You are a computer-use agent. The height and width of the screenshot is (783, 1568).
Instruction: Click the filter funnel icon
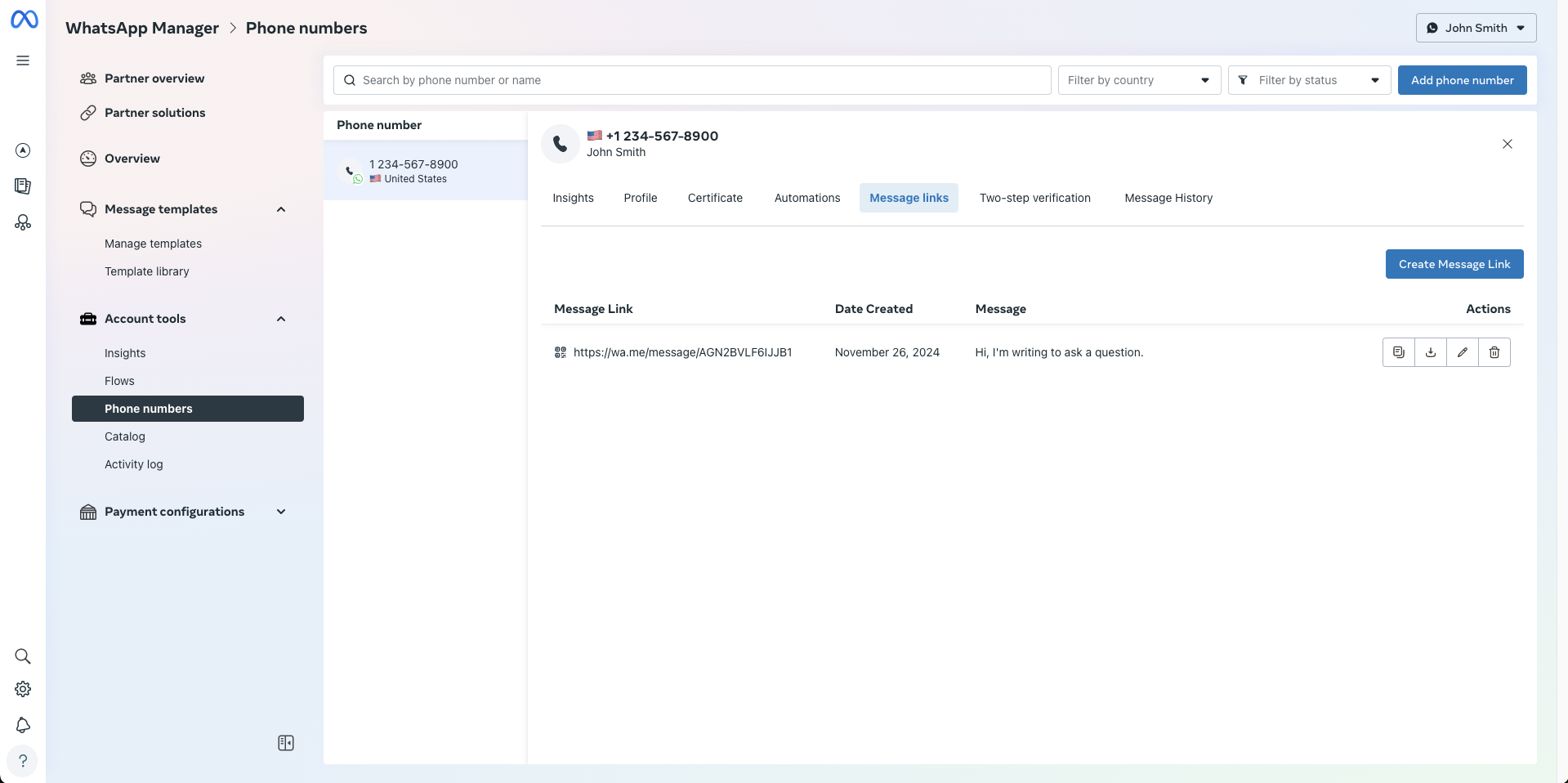click(x=1243, y=80)
